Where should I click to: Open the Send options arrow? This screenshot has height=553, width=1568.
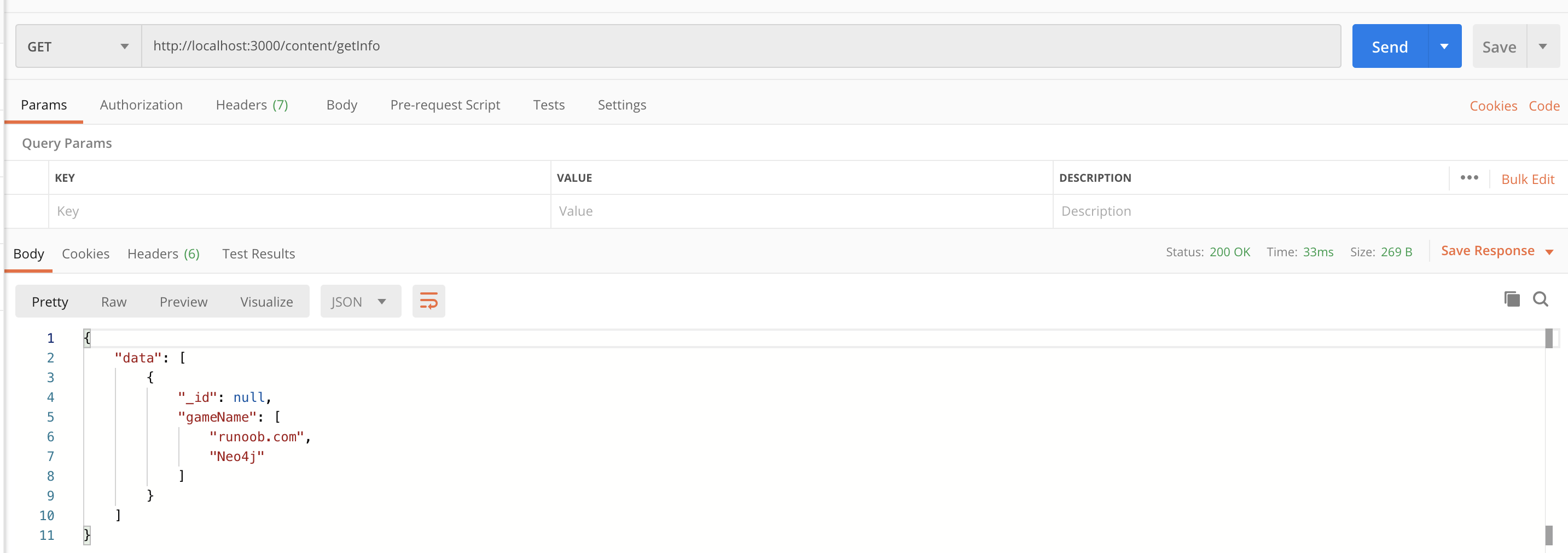coord(1444,45)
